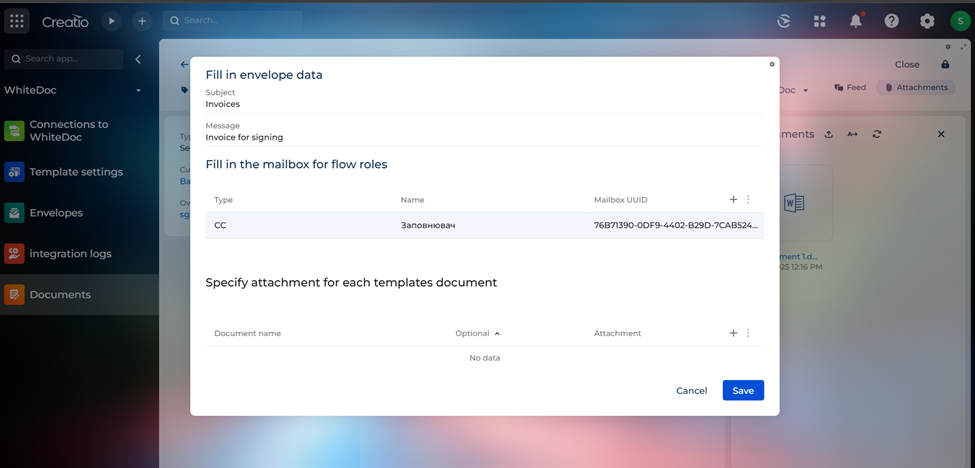Open the app launcher grid icon
This screenshot has width=975, height=468.
(x=17, y=21)
